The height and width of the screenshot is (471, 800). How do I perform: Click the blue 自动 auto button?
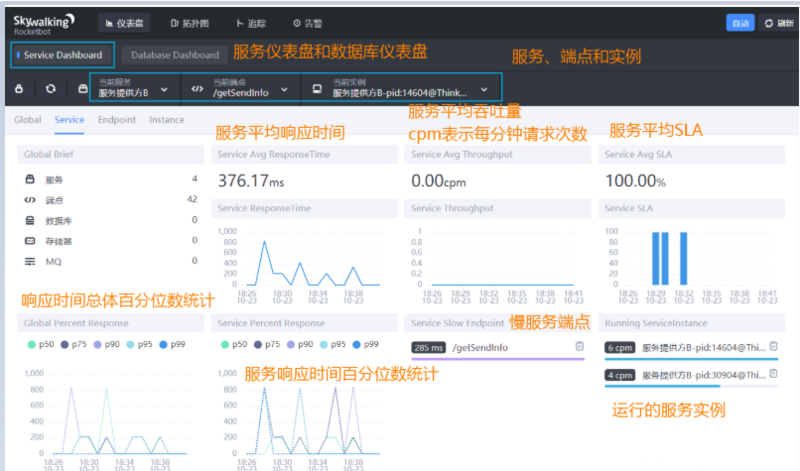pyautogui.click(x=740, y=22)
